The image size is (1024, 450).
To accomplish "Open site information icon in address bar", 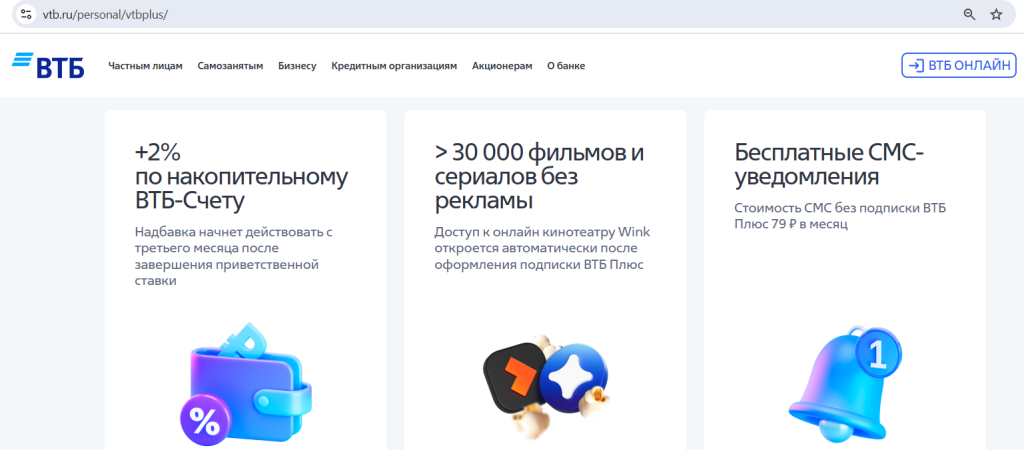I will tap(26, 14).
